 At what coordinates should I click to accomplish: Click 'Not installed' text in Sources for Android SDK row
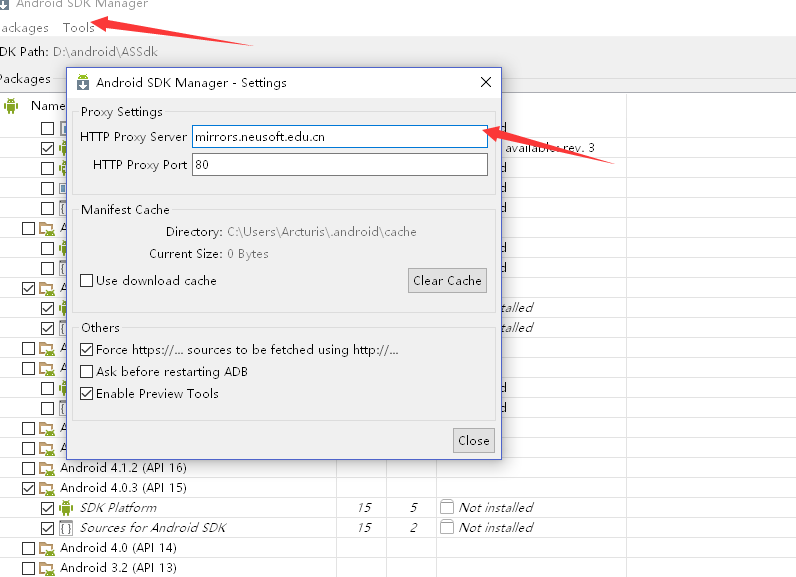coord(496,528)
